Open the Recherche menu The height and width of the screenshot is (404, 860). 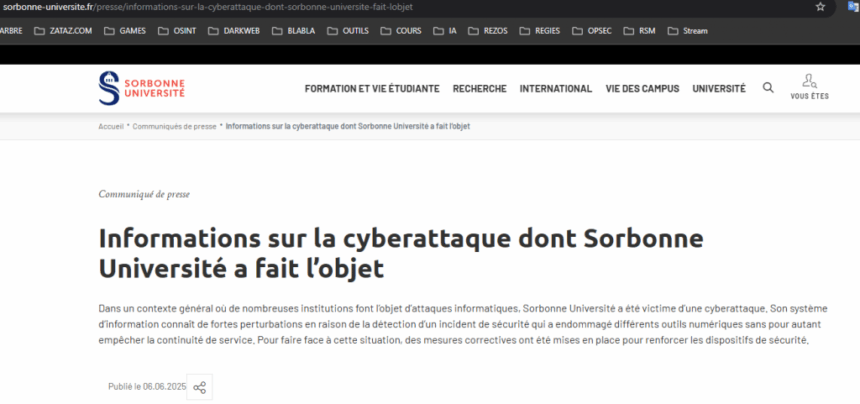point(479,89)
